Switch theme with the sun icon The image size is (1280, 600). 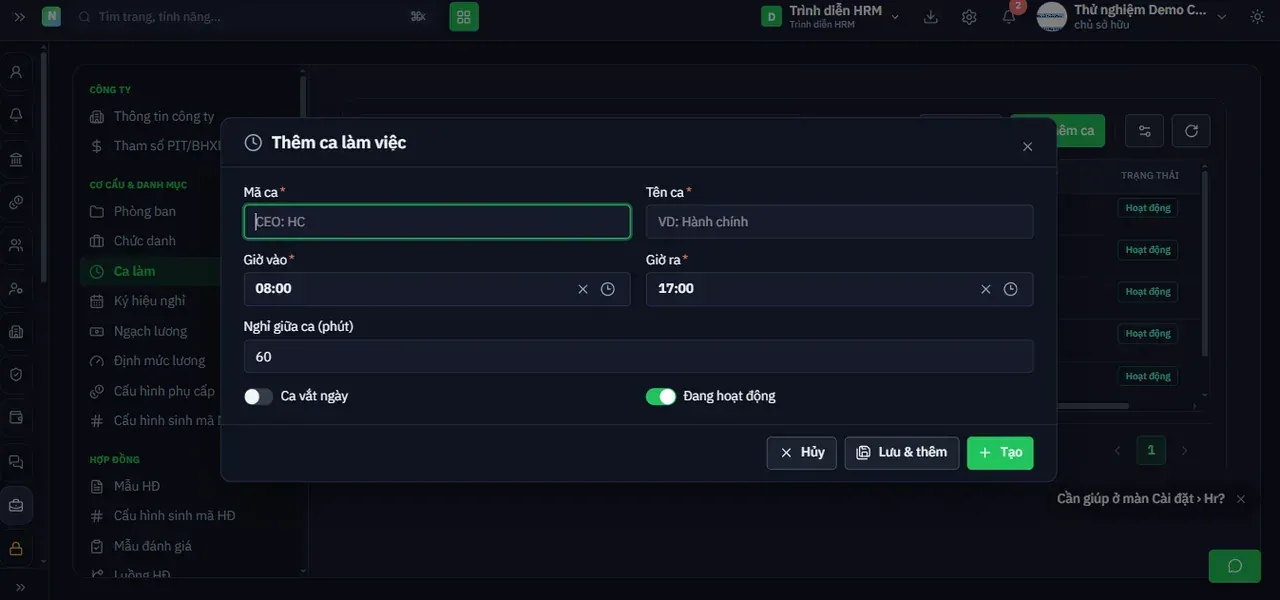tap(1257, 17)
